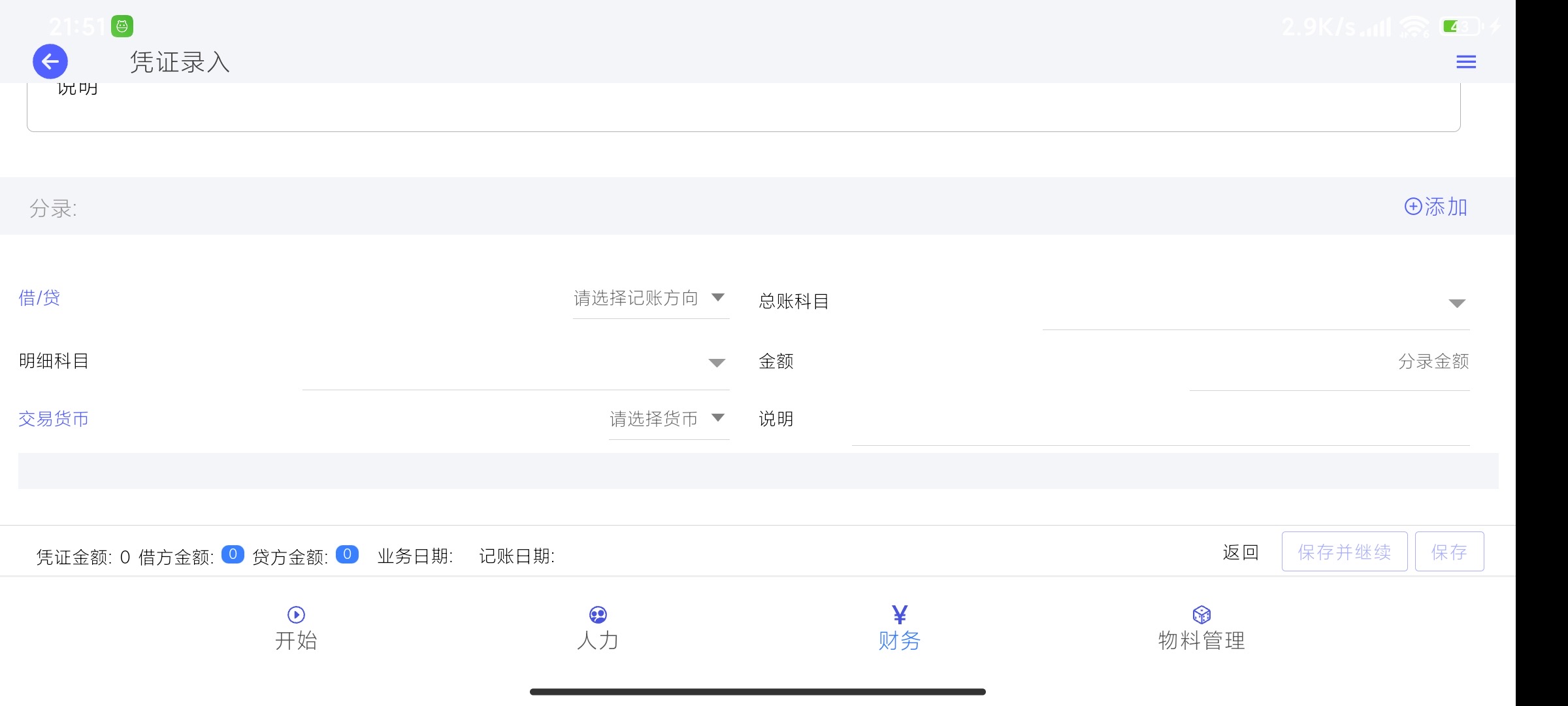Viewport: 1568px width, 706px height.
Task: Click the 保存 button
Action: [1449, 552]
